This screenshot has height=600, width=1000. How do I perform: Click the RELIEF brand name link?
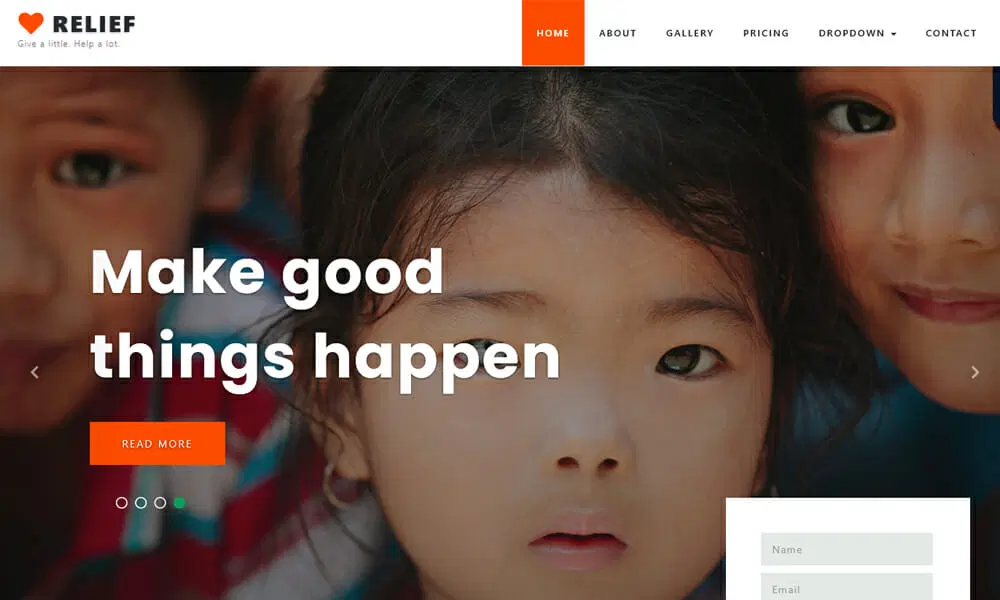click(94, 24)
